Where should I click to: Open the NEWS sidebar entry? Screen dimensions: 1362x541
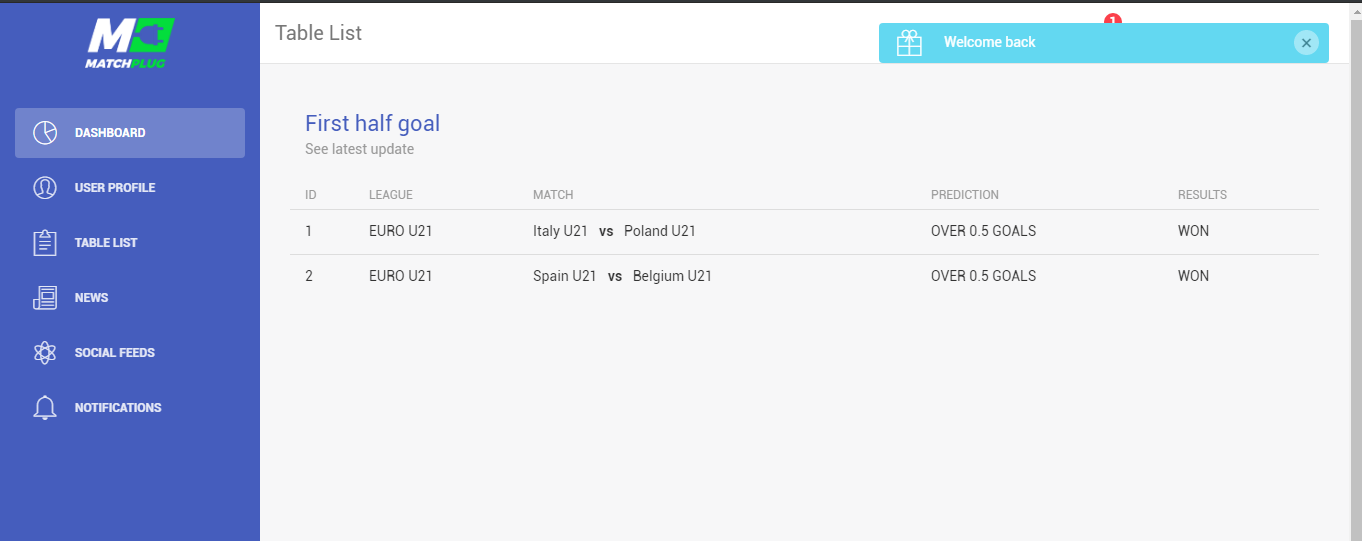[130, 298]
